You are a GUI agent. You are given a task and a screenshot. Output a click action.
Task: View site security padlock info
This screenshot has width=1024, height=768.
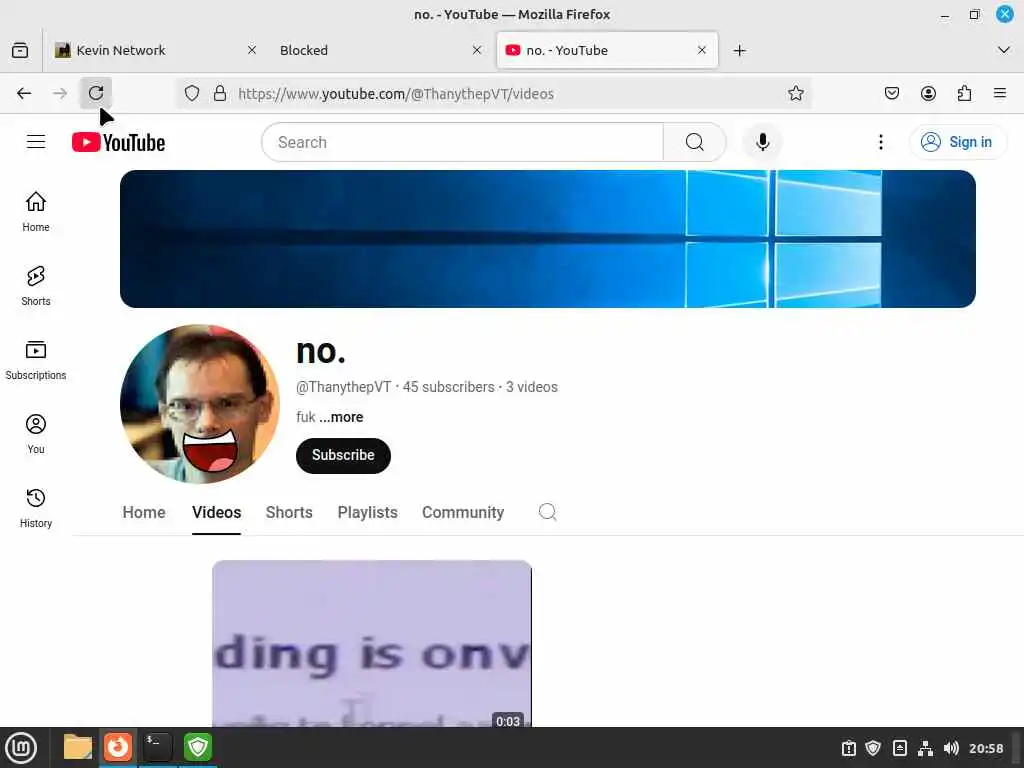(220, 93)
